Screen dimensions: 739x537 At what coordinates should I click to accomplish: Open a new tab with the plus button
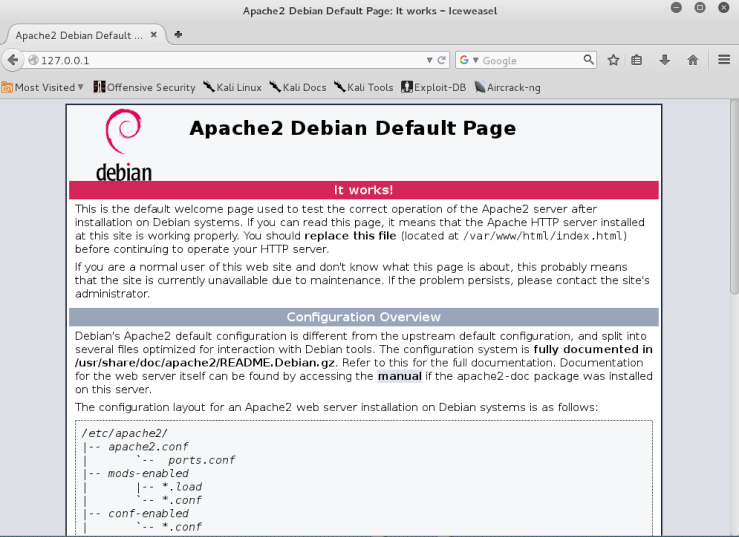tap(178, 34)
